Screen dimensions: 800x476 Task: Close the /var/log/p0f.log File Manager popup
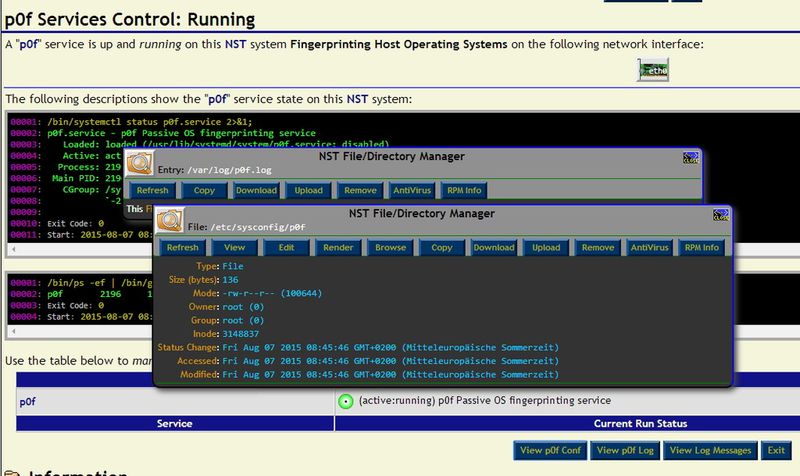[691, 158]
